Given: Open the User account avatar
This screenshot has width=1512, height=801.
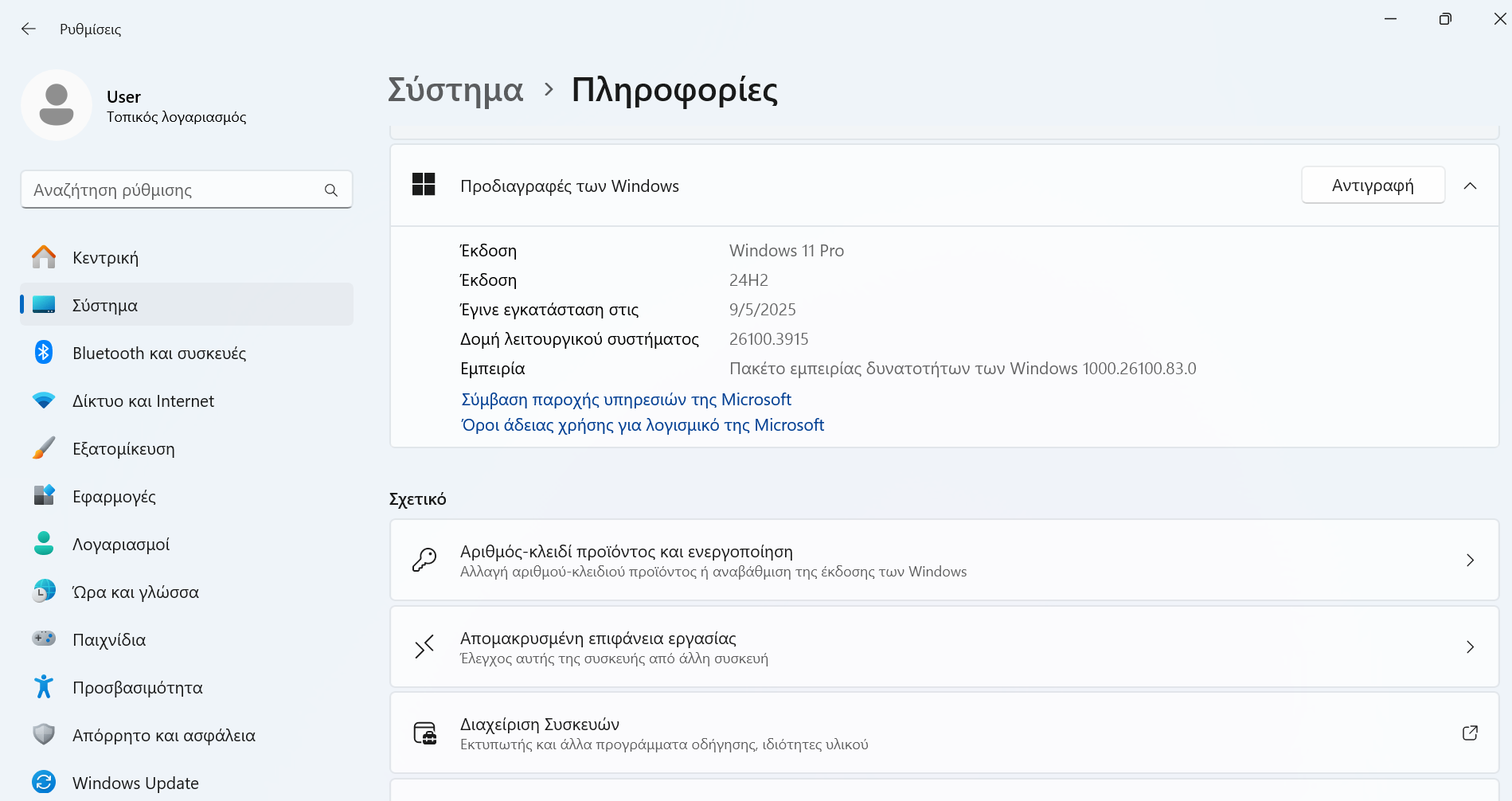Looking at the screenshot, I should tap(57, 105).
